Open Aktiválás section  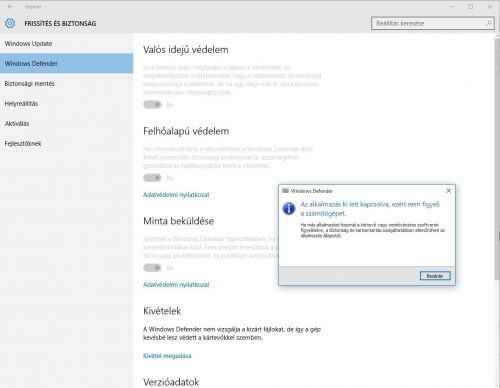[x=66, y=124]
